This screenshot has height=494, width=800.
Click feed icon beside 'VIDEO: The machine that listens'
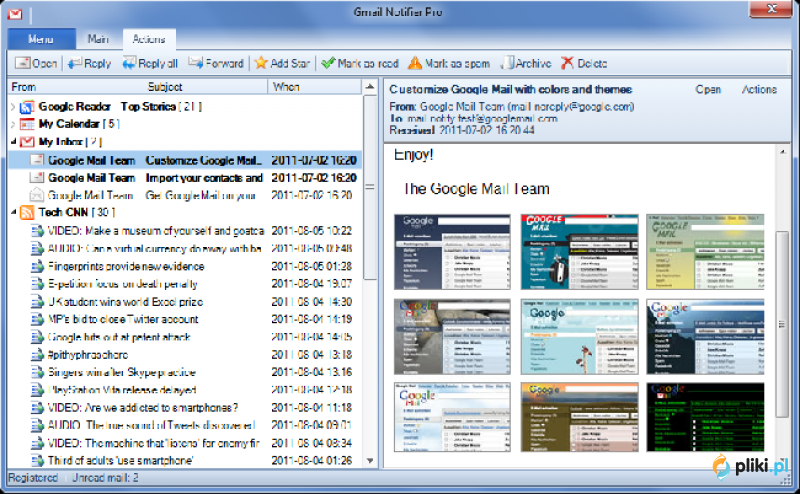[37, 443]
